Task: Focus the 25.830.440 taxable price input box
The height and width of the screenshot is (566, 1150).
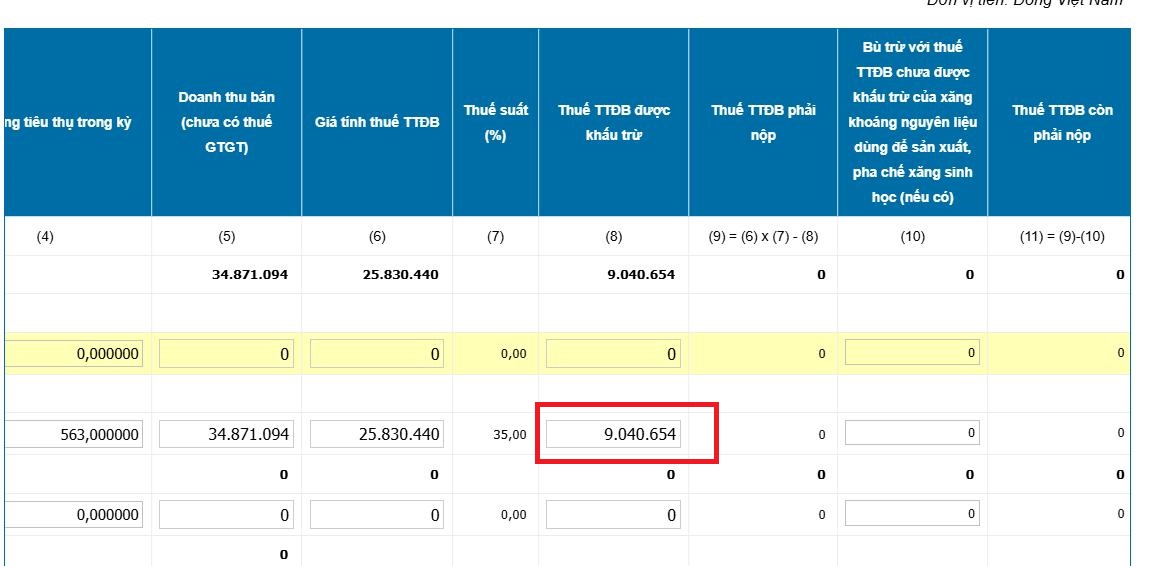Action: 377,434
